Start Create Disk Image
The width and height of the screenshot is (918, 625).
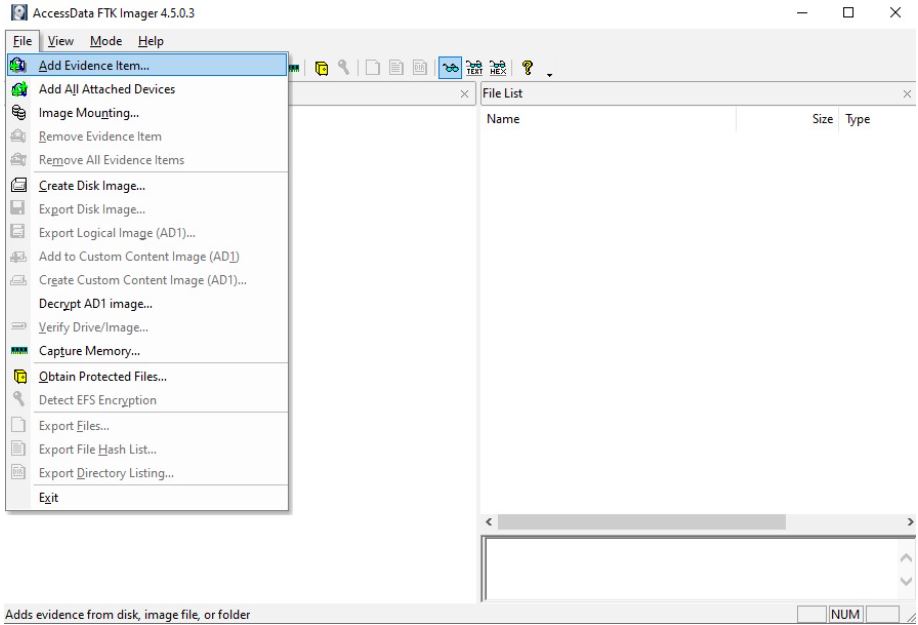[147, 186]
